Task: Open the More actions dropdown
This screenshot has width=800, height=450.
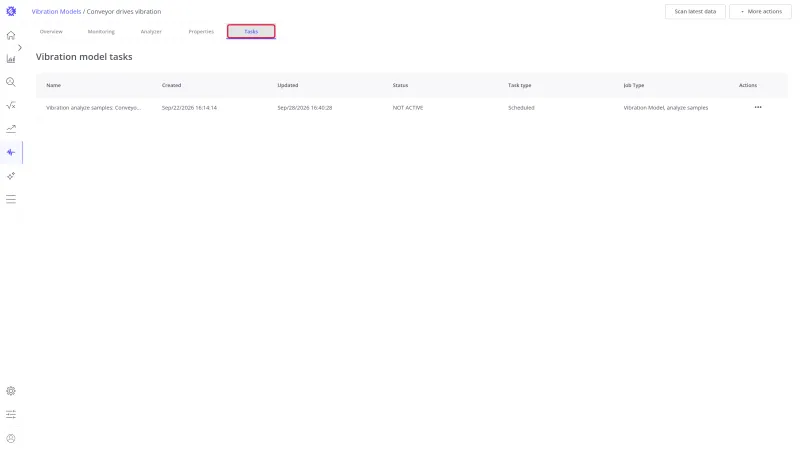Action: tap(760, 11)
